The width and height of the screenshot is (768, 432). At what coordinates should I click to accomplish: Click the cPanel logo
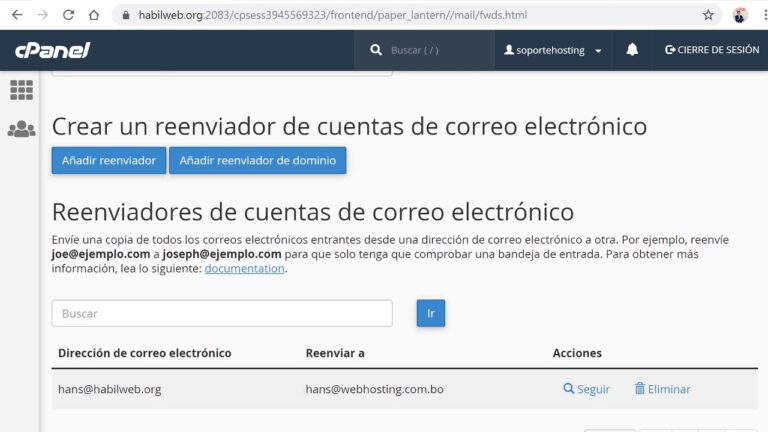pos(53,50)
